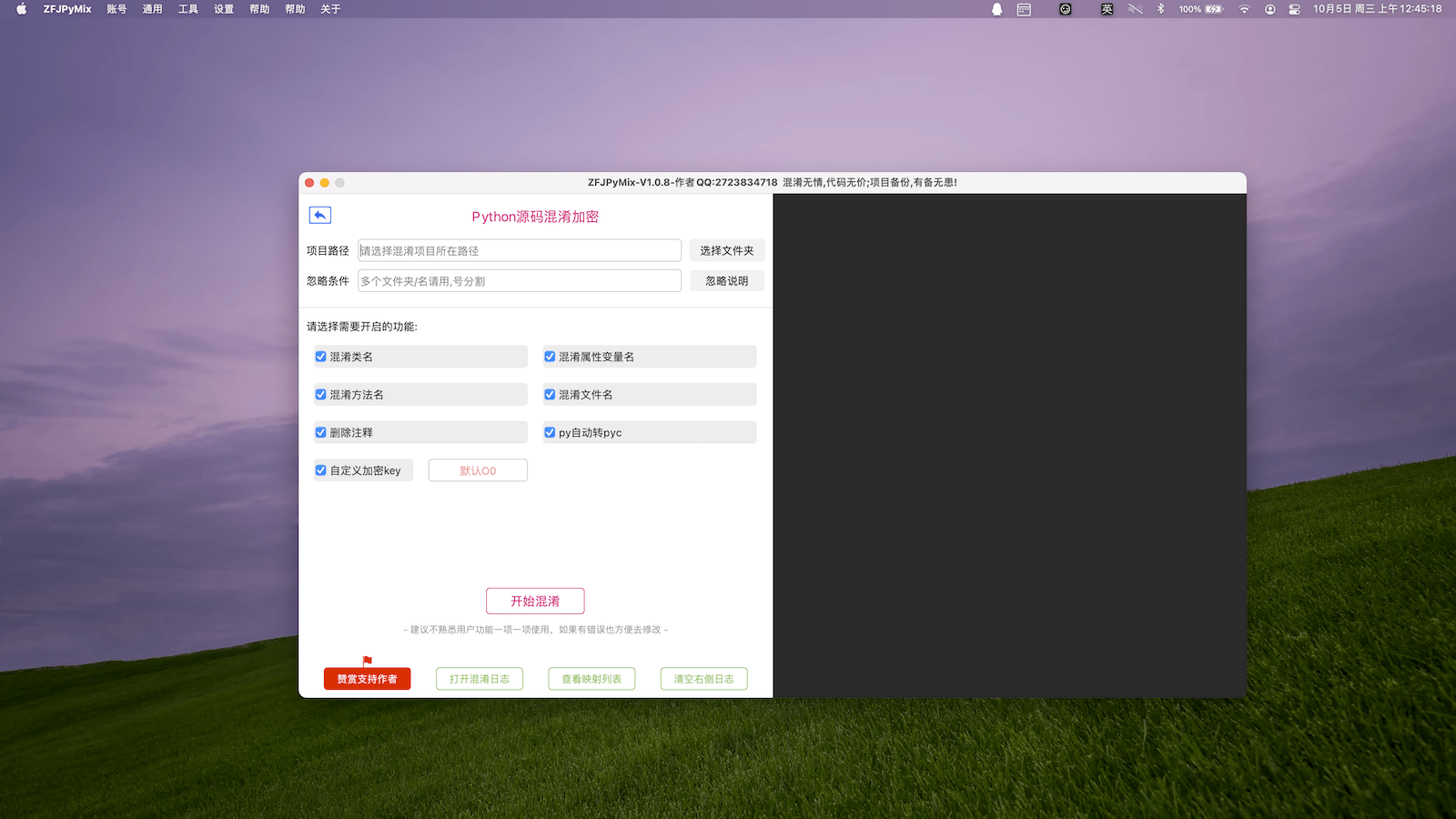1456x819 pixels.
Task: Toggle the 删除注释 checkbox
Action: click(x=321, y=432)
